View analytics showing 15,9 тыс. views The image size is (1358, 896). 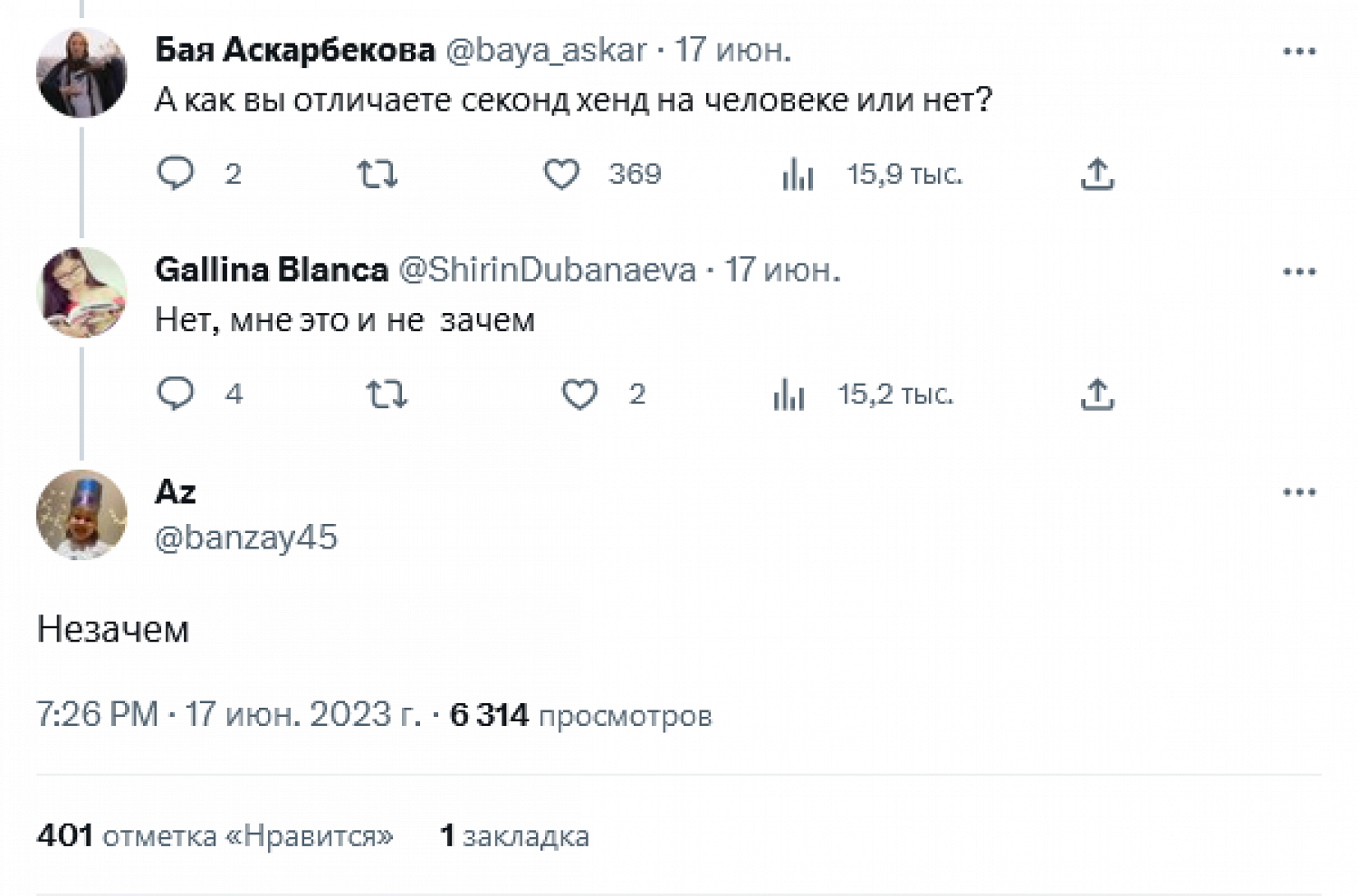coord(798,173)
